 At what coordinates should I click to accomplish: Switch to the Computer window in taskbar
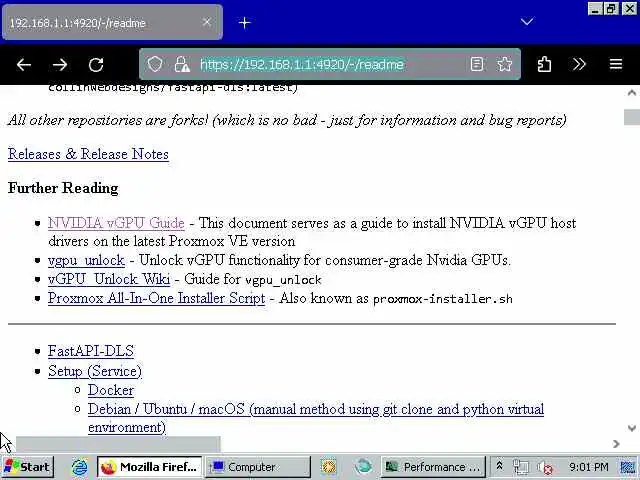click(257, 467)
